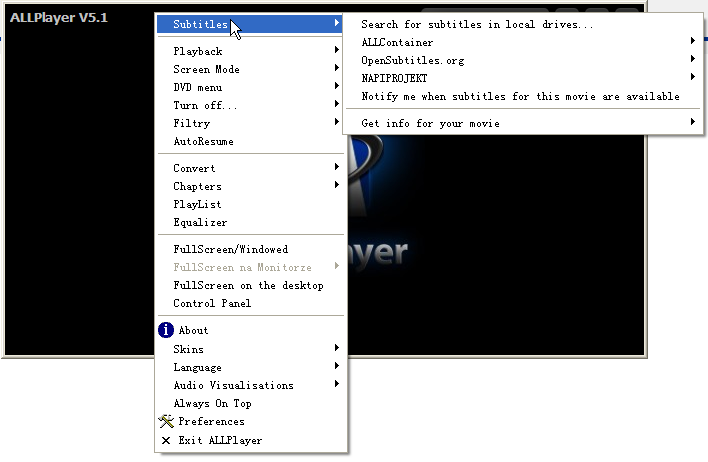The height and width of the screenshot is (462, 708).
Task: Click the arrow beside OpenSubtitles.org
Action: tap(693, 59)
